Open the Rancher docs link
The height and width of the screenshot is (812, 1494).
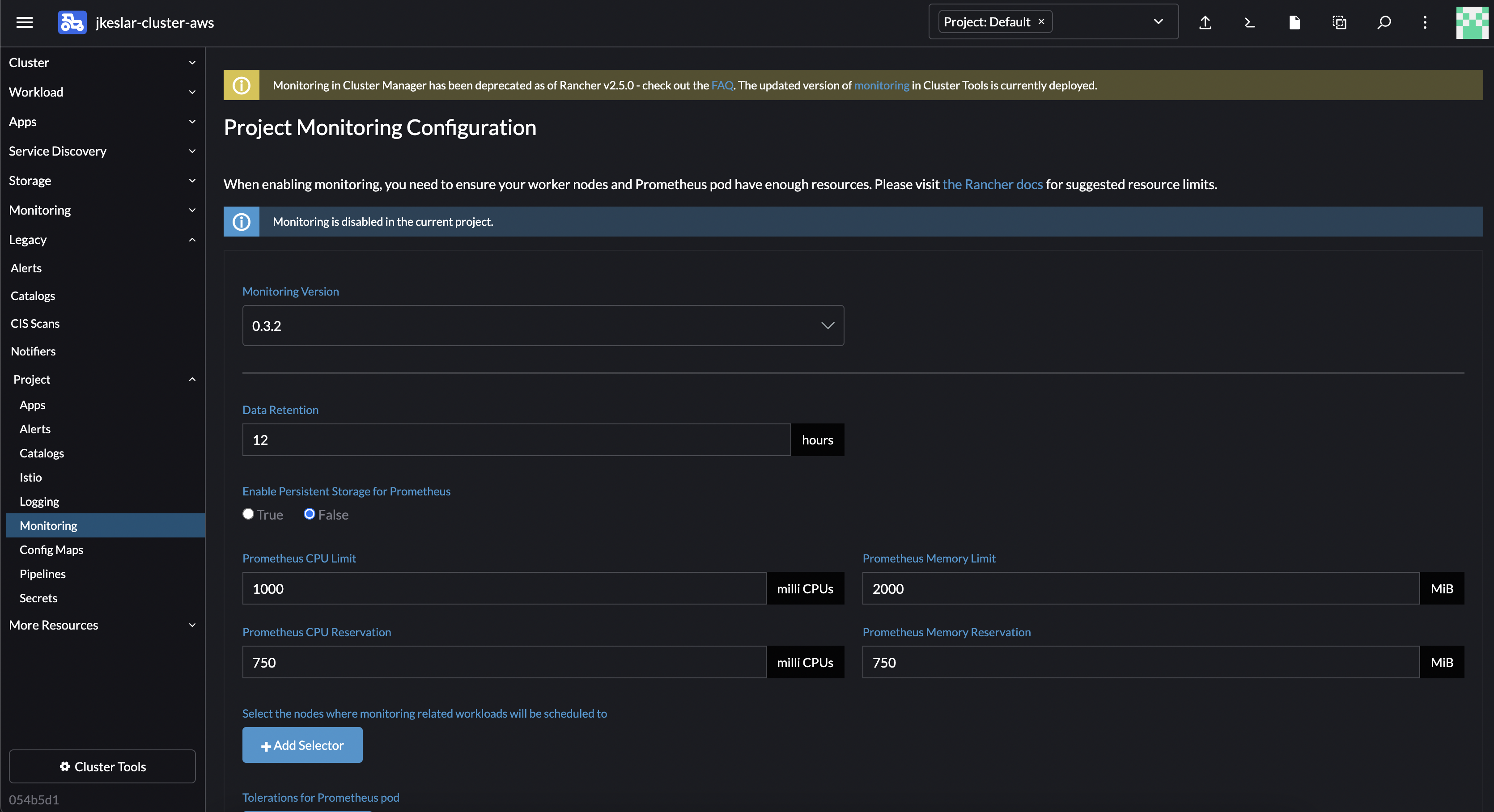[992, 184]
